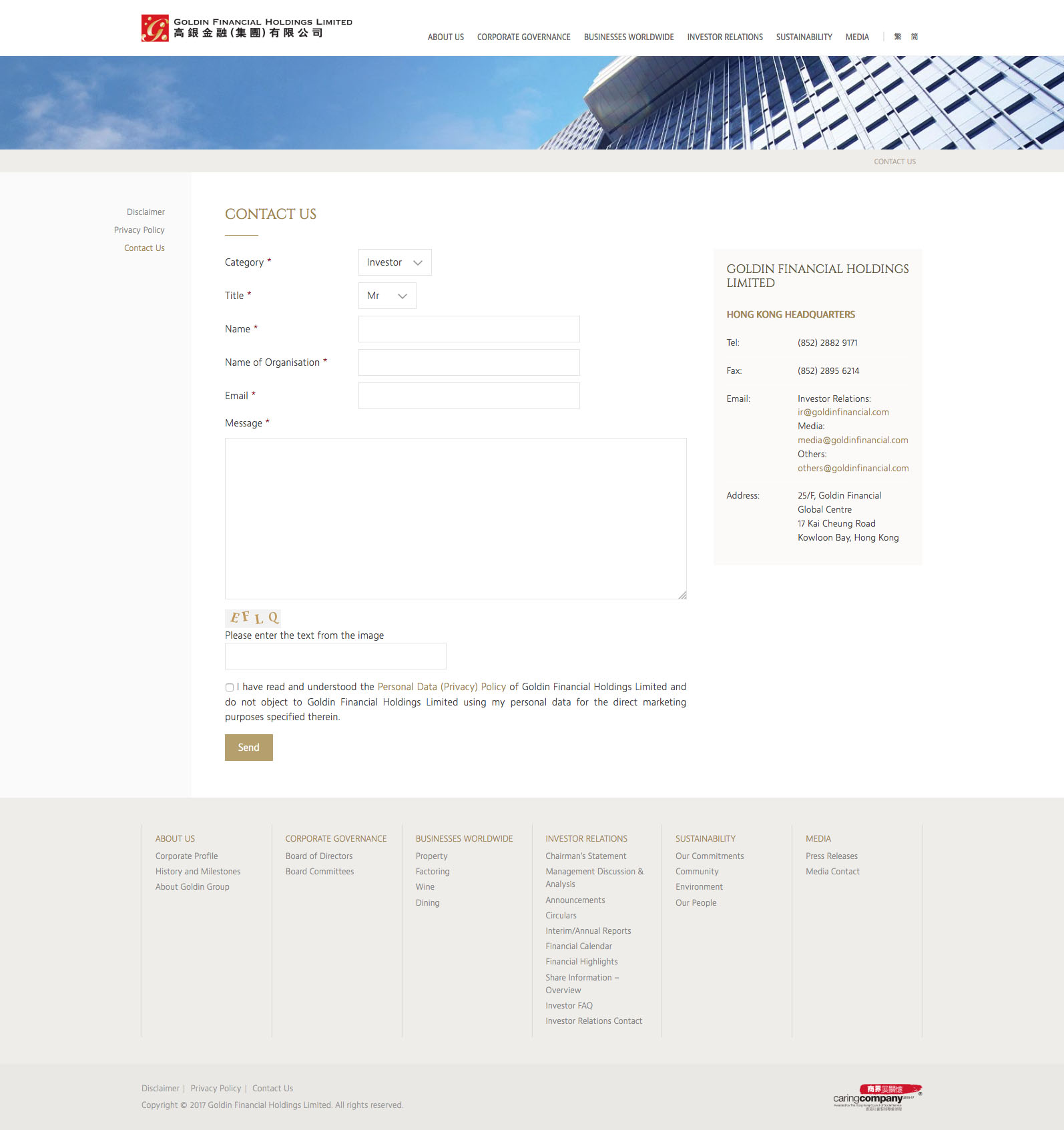The width and height of the screenshot is (1064, 1130).
Task: Open Announcements footer link
Action: 575,900
